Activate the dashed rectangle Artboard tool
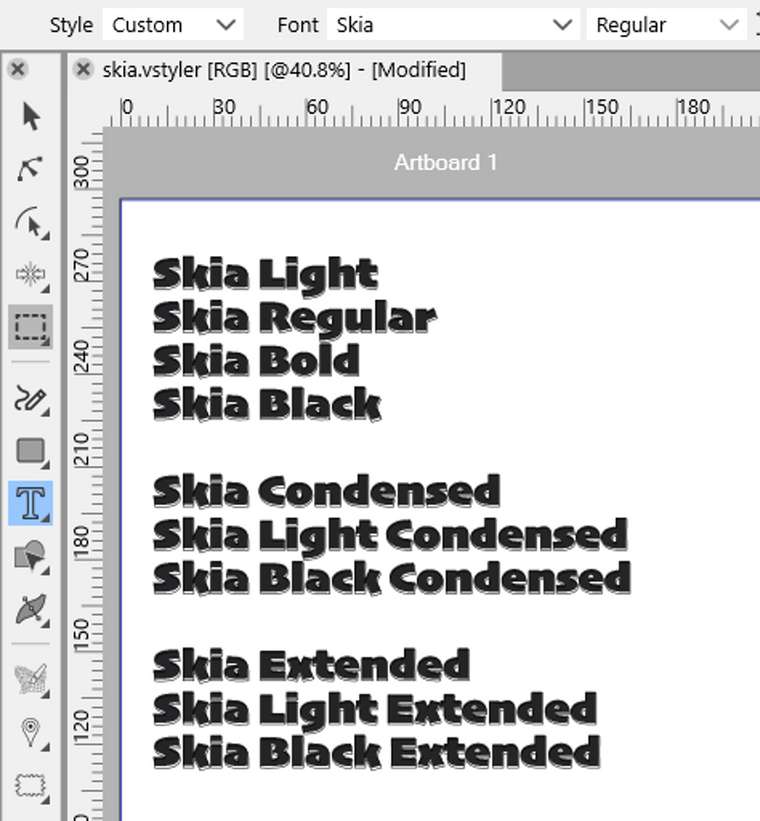760x821 pixels. pos(31,327)
